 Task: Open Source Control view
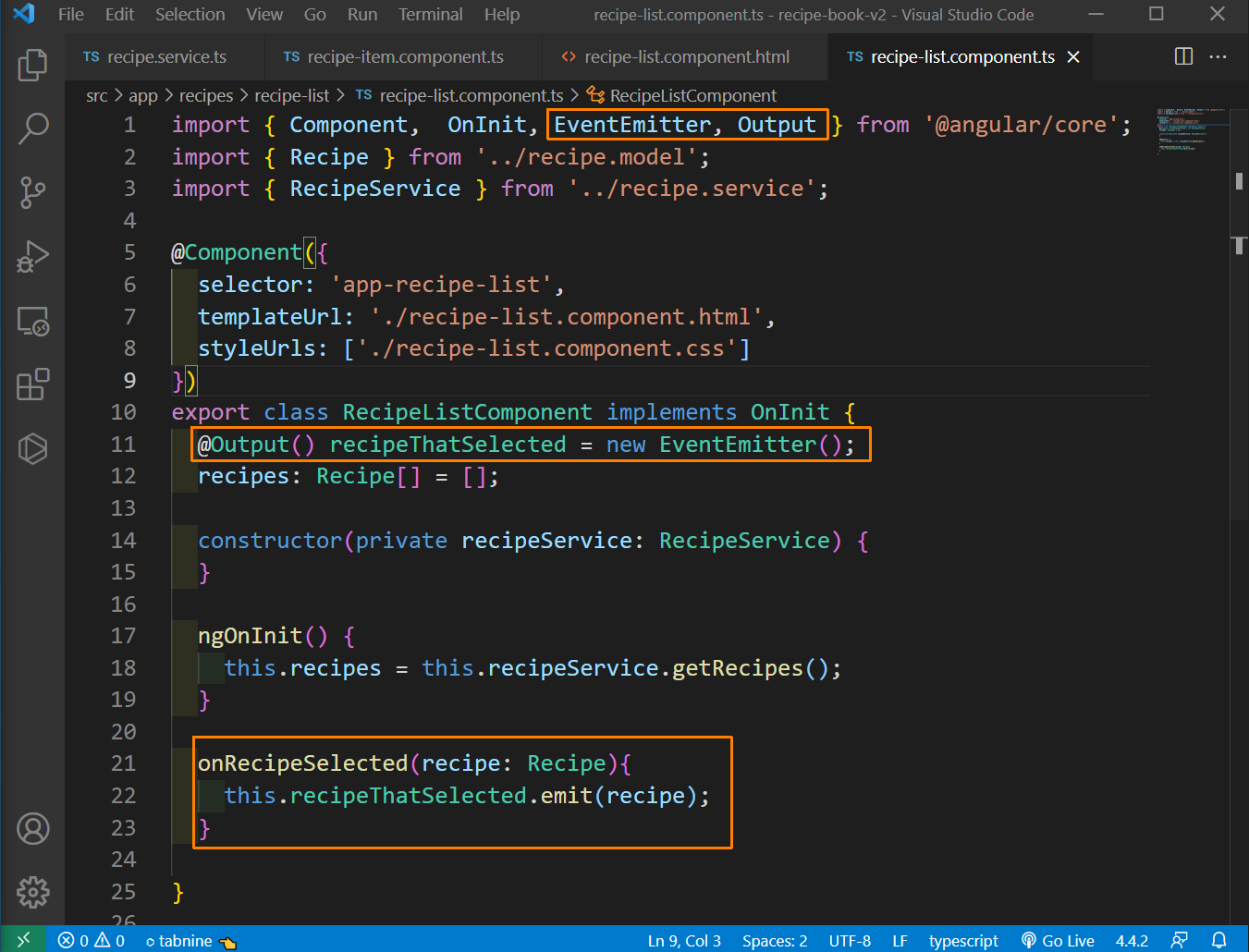pyautogui.click(x=32, y=192)
